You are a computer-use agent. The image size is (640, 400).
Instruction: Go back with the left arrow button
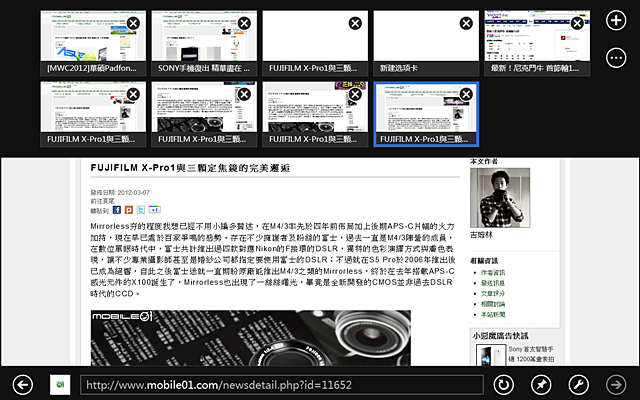pyautogui.click(x=22, y=384)
